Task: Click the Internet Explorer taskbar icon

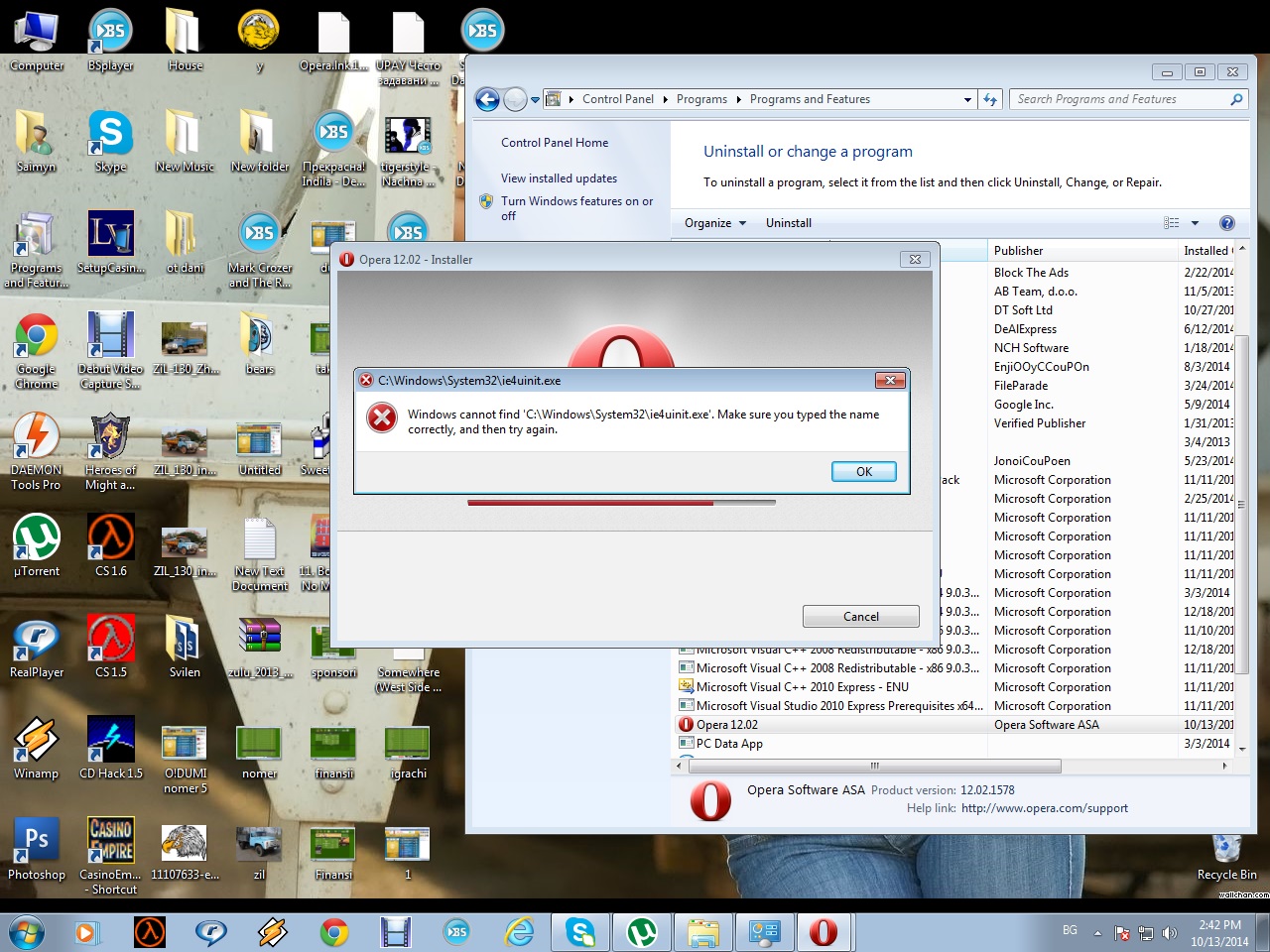Action: click(x=519, y=932)
